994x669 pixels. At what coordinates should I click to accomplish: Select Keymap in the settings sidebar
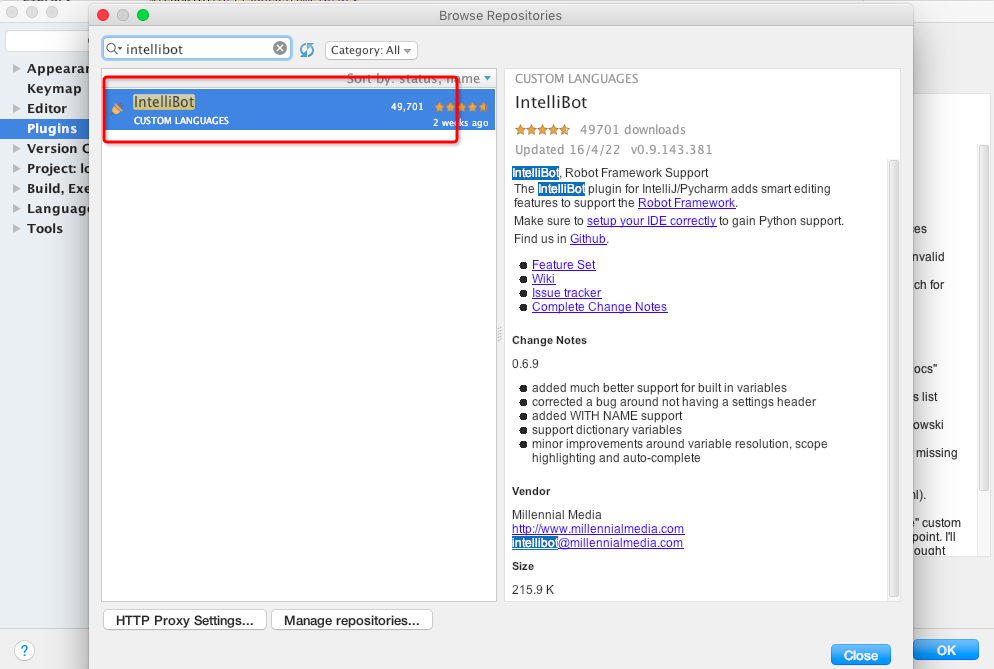point(54,89)
